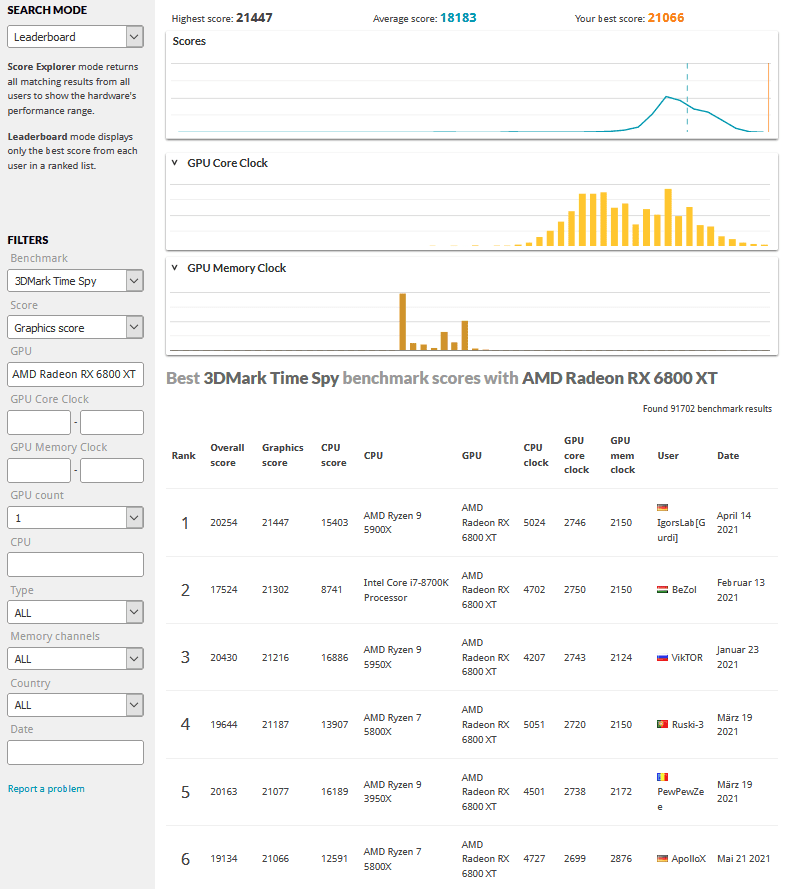Click graphics score 21066 in rank 6 row
This screenshot has width=787, height=889.
point(275,858)
